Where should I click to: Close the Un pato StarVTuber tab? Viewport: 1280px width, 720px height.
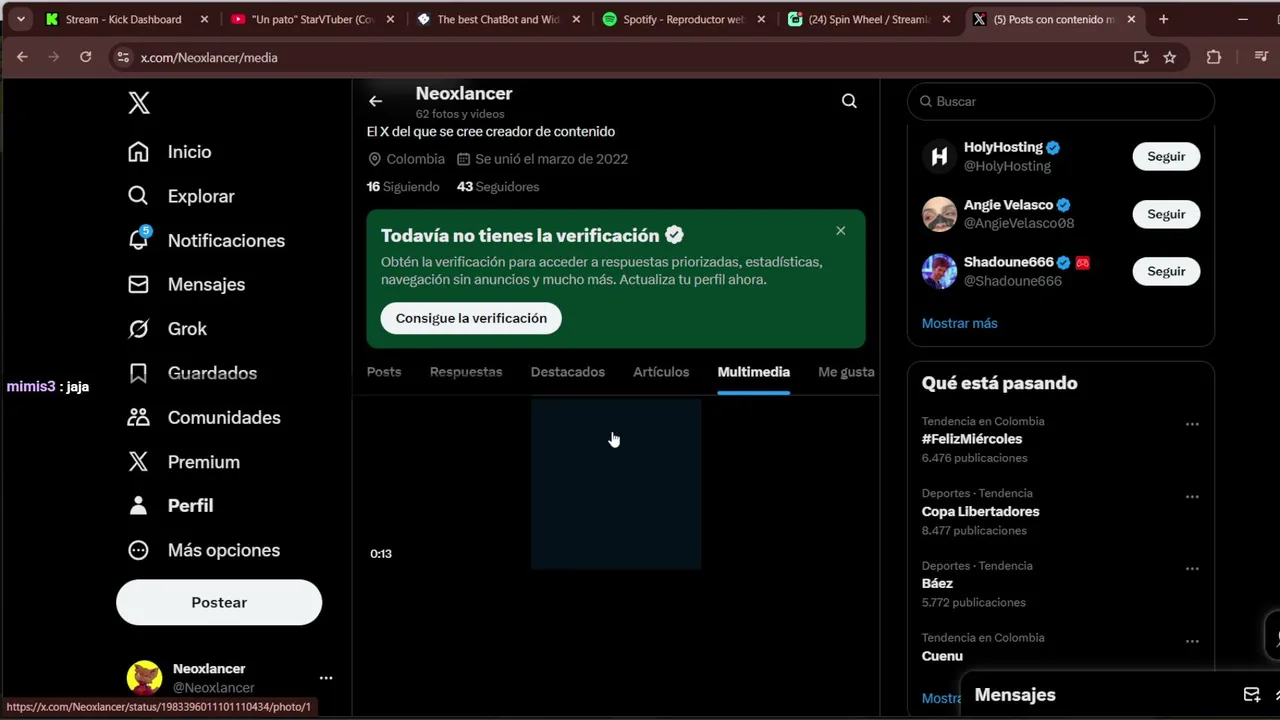[390, 19]
